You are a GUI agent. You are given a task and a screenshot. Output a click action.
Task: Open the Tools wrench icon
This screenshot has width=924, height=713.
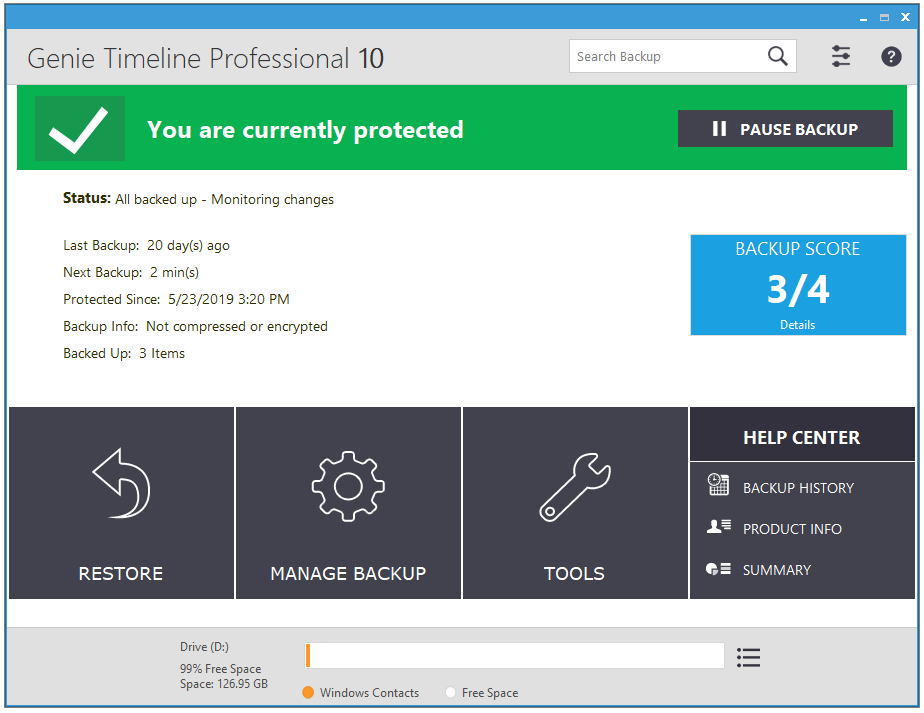point(574,484)
